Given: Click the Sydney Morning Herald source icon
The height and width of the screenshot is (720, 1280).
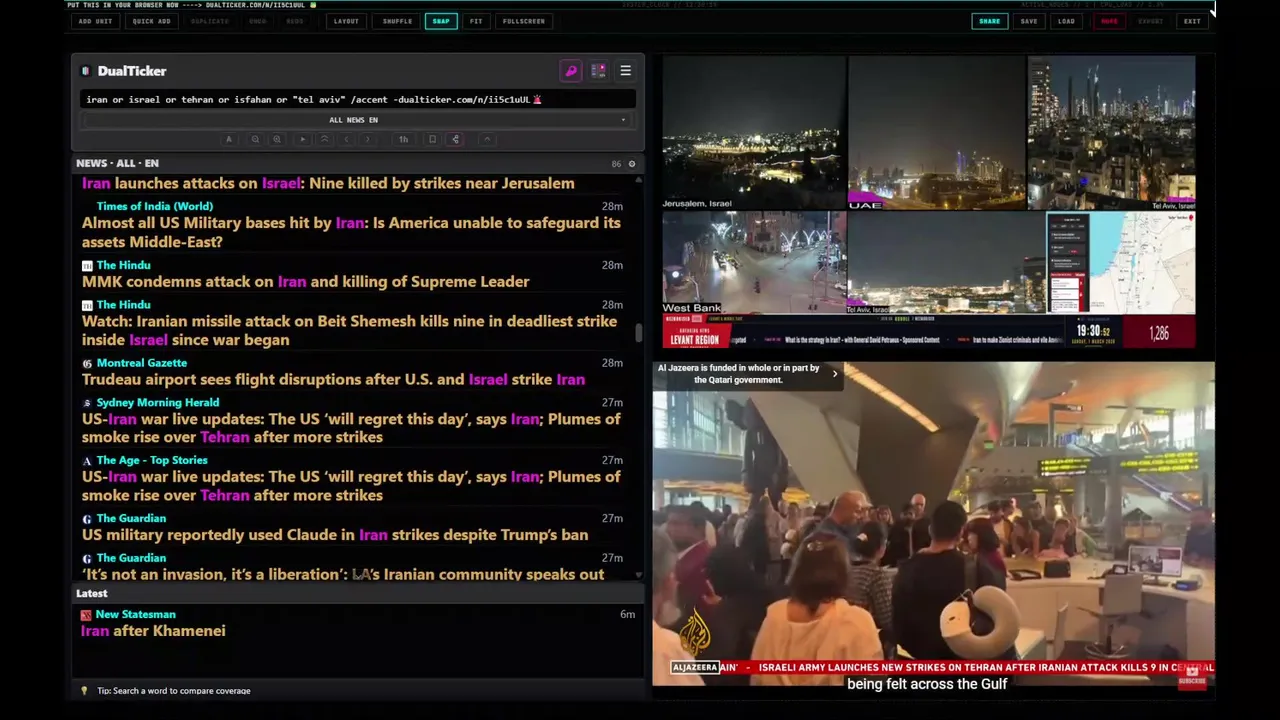Looking at the screenshot, I should pyautogui.click(x=87, y=403).
